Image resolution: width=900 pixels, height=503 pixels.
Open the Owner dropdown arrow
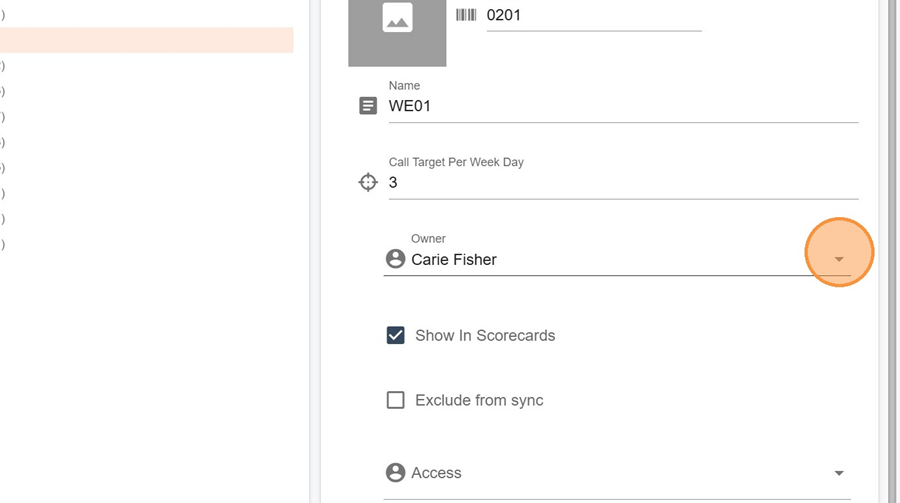[x=839, y=259]
